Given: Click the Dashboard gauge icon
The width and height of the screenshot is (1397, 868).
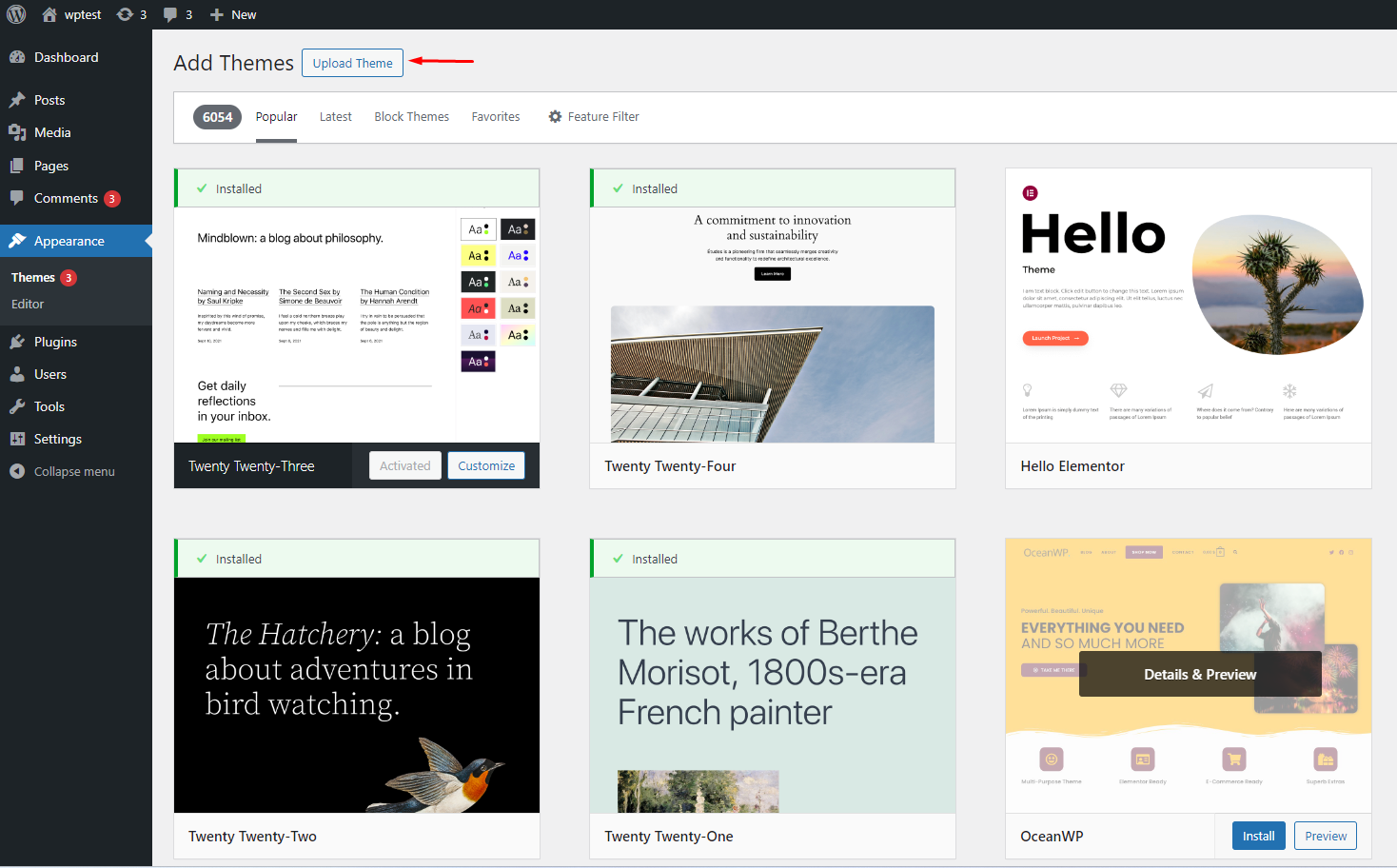Looking at the screenshot, I should tap(17, 57).
